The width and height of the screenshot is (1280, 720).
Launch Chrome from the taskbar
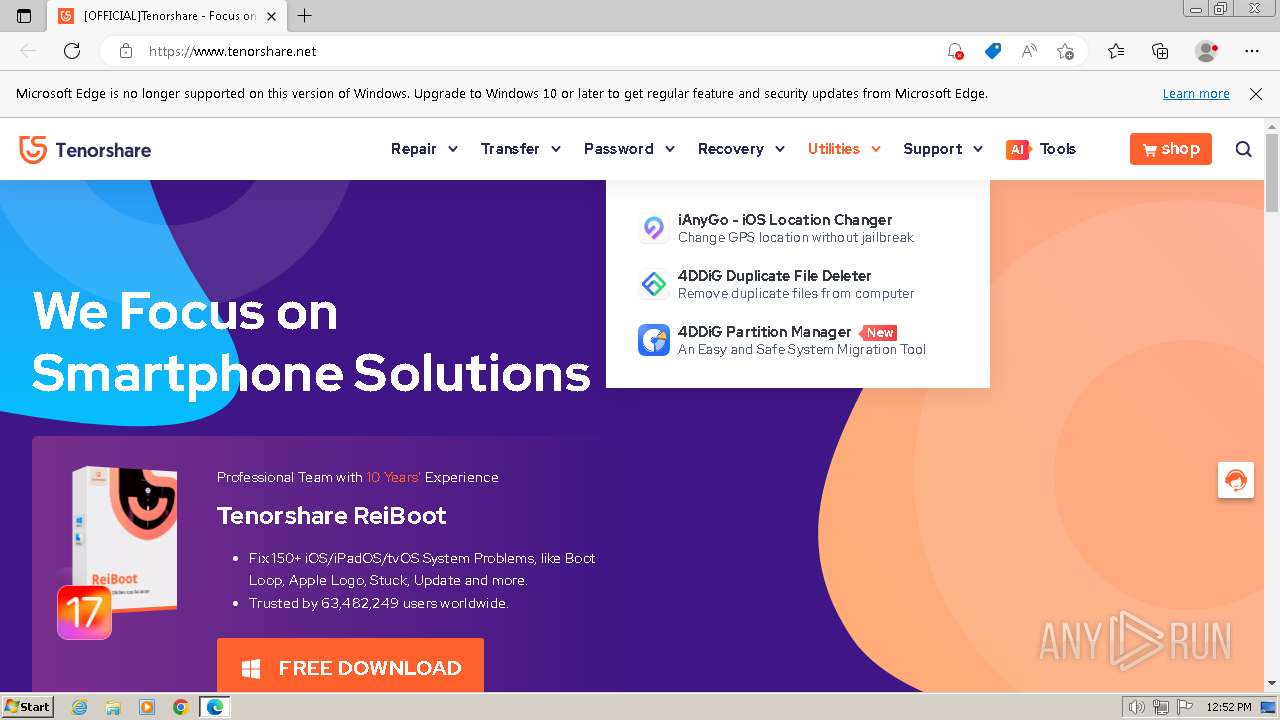point(181,707)
